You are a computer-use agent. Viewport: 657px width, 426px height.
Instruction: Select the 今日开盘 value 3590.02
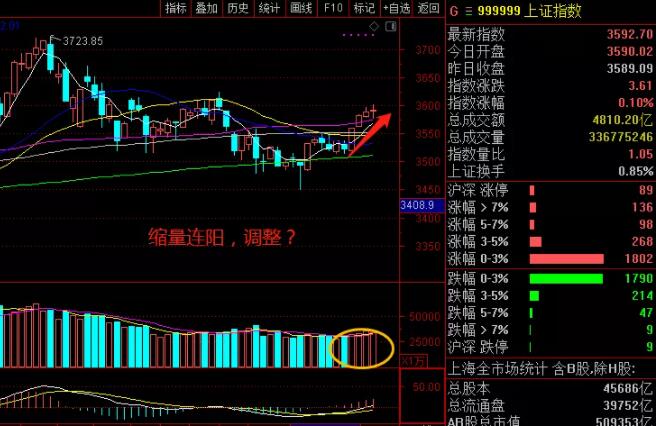(630, 51)
